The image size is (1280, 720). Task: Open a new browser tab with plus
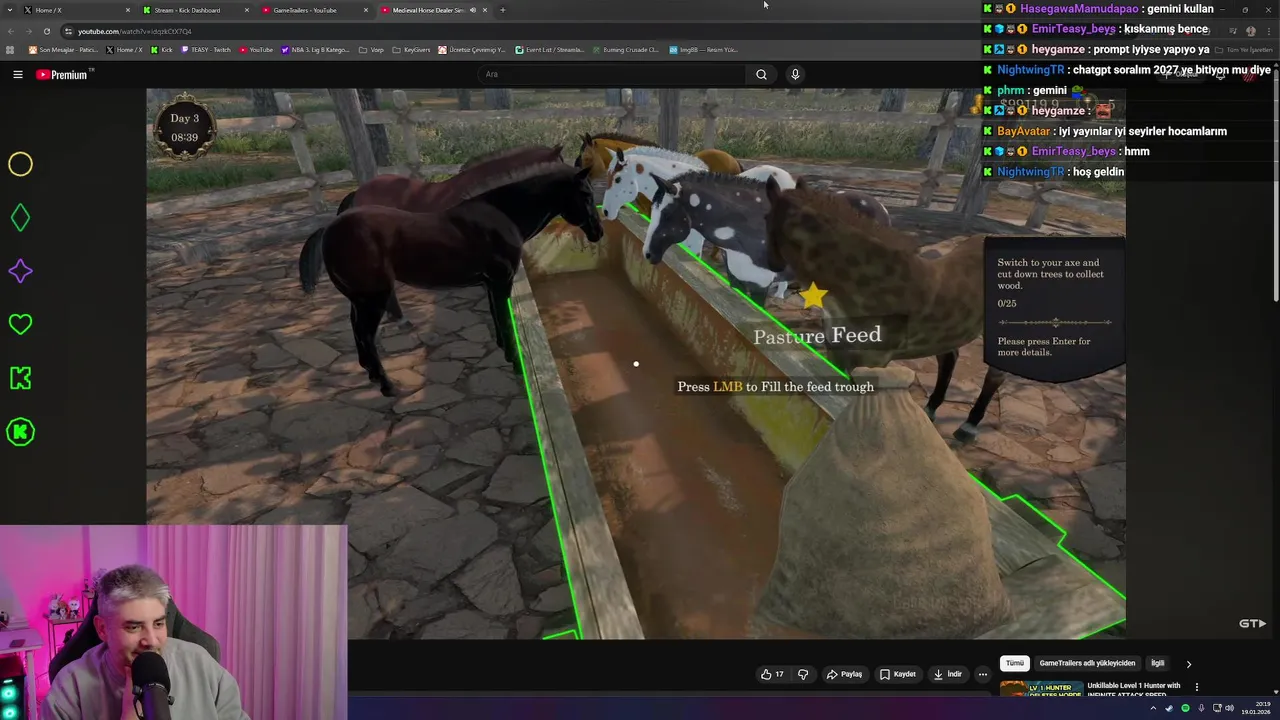[502, 10]
